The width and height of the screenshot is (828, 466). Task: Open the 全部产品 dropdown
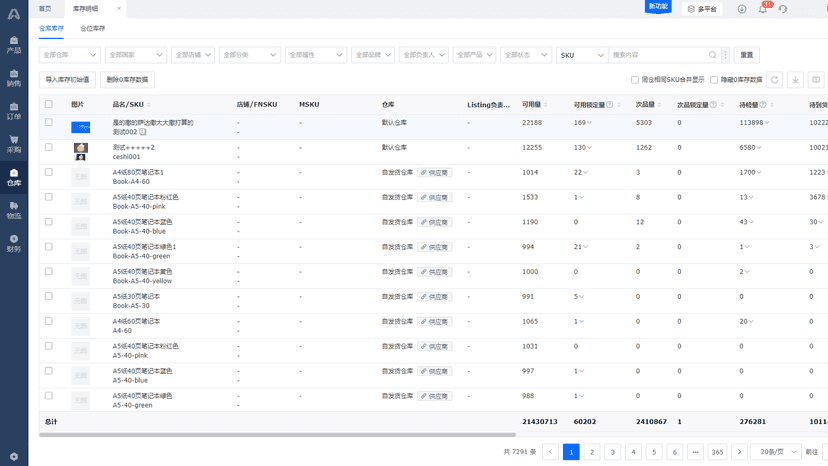tap(474, 55)
